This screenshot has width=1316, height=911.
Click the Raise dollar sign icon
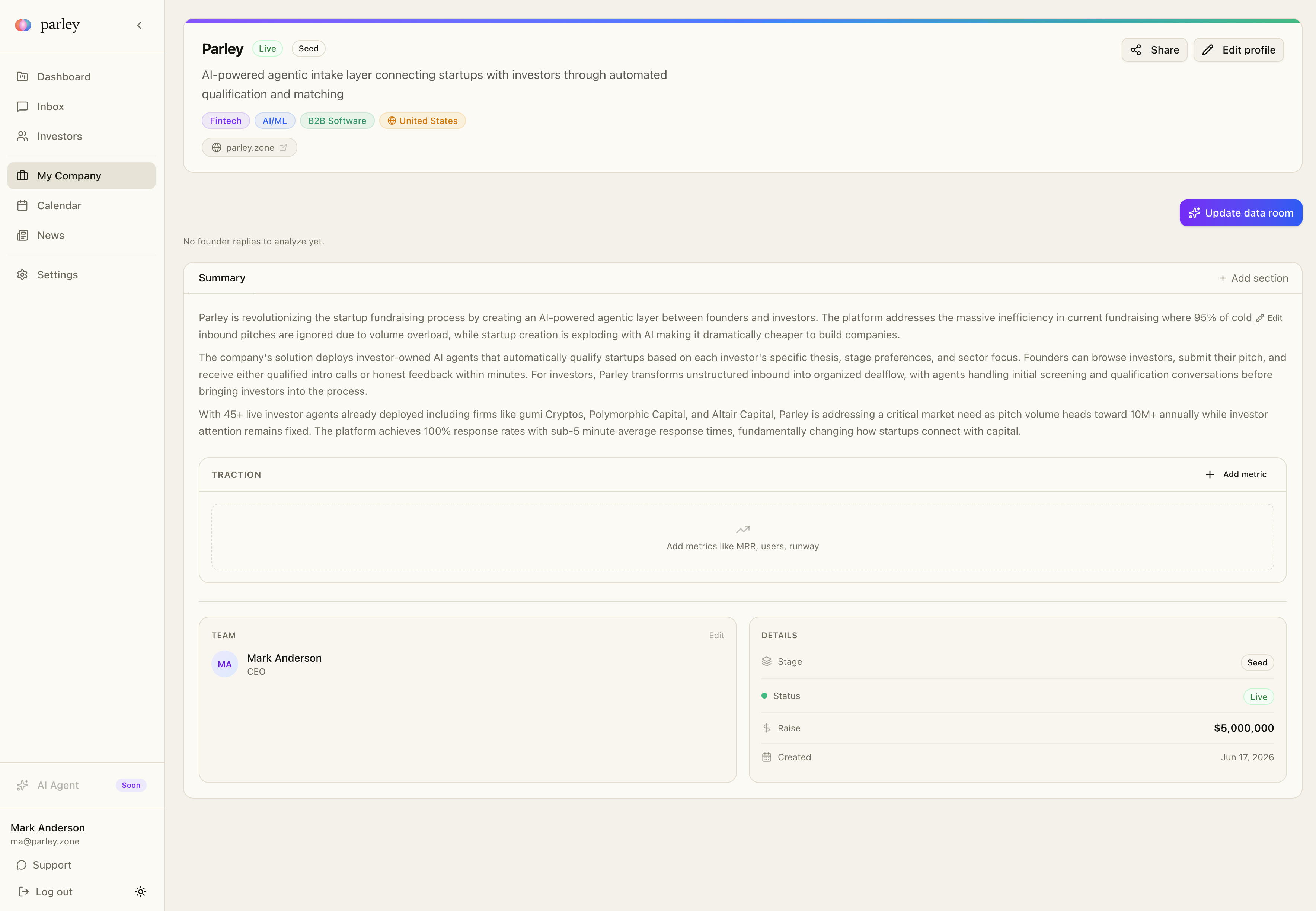pyautogui.click(x=766, y=728)
